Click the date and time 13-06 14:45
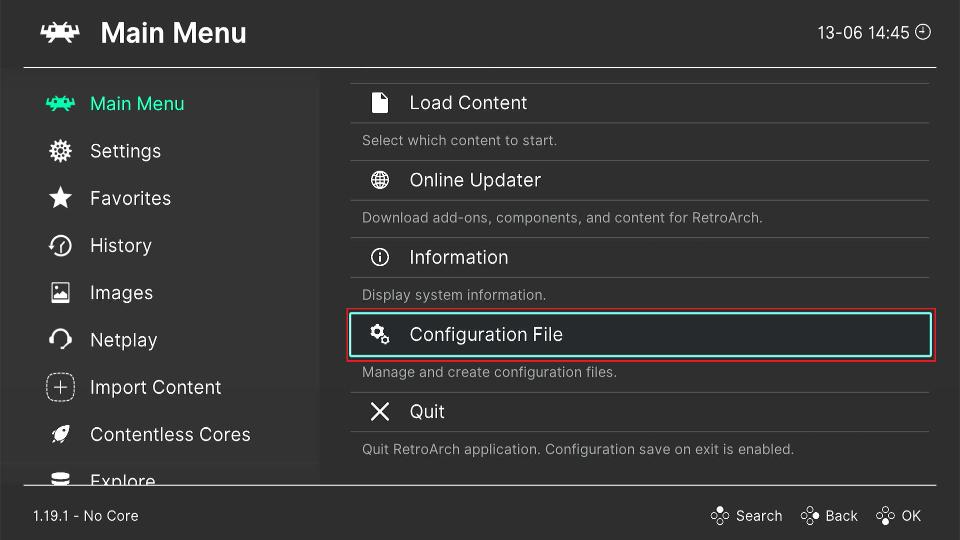Screen dimensions: 960x540 point(863,32)
